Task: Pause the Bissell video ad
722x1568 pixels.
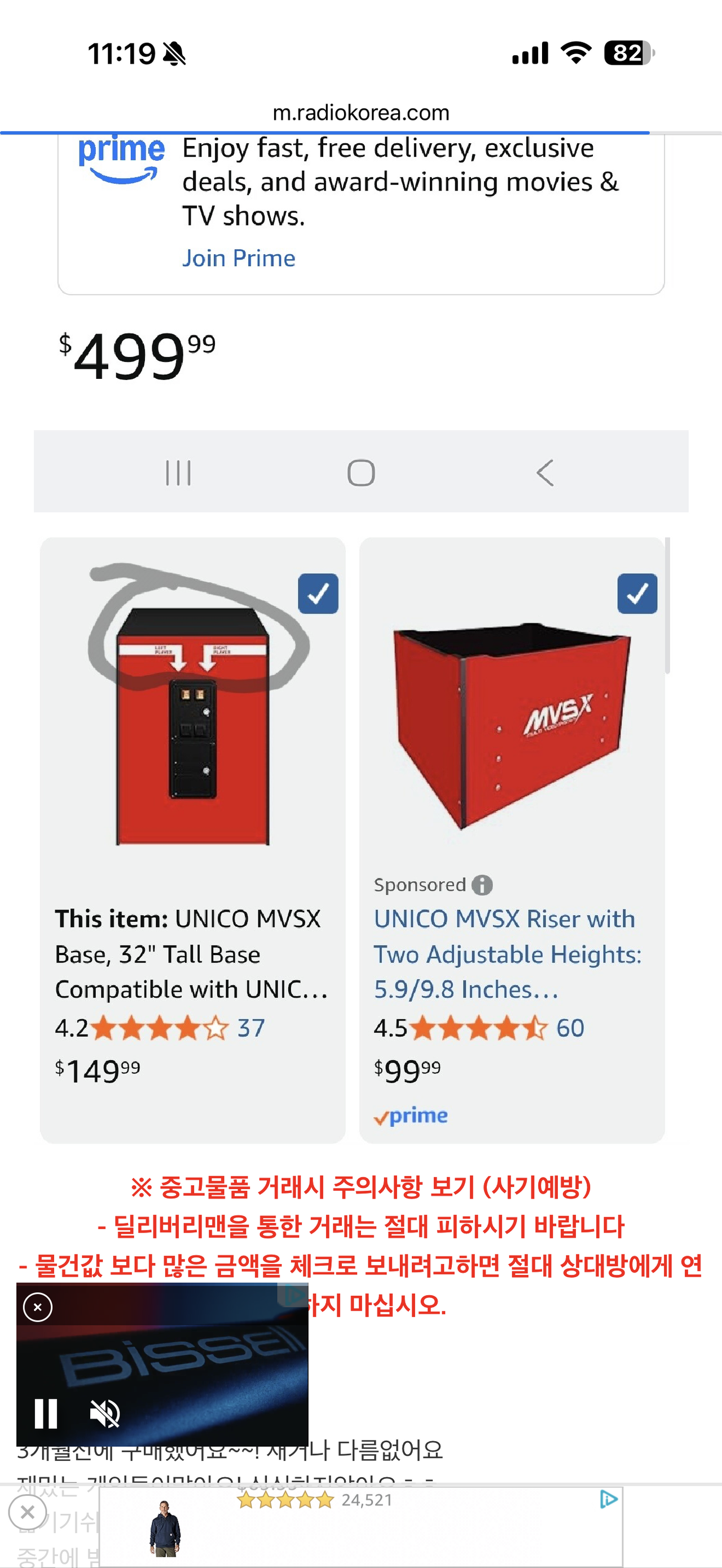Action: 46,1414
